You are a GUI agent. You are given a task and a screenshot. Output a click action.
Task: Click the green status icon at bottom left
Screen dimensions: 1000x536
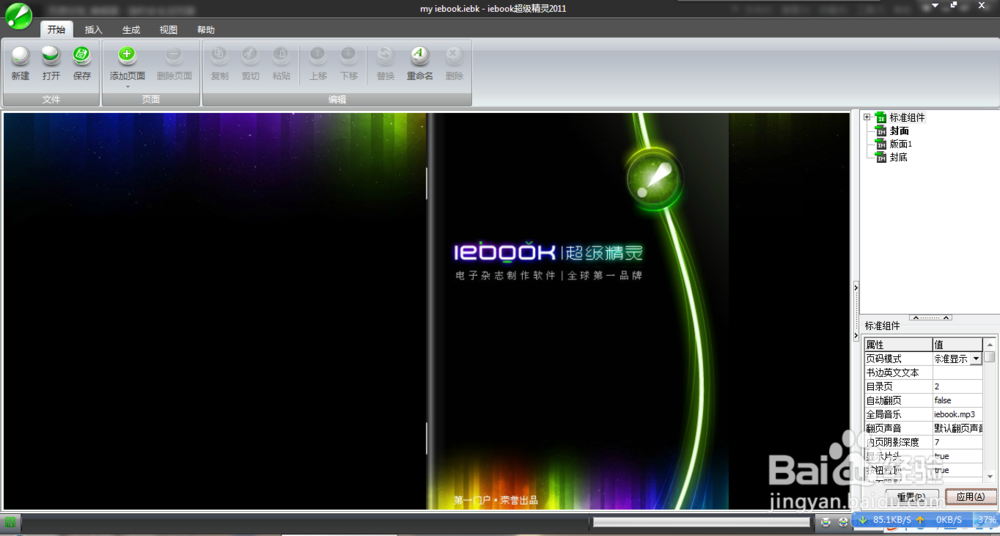point(10,522)
